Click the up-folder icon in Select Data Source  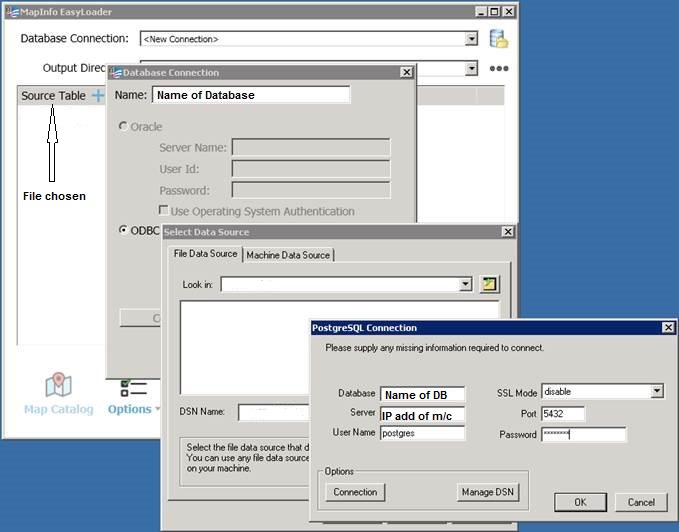489,285
